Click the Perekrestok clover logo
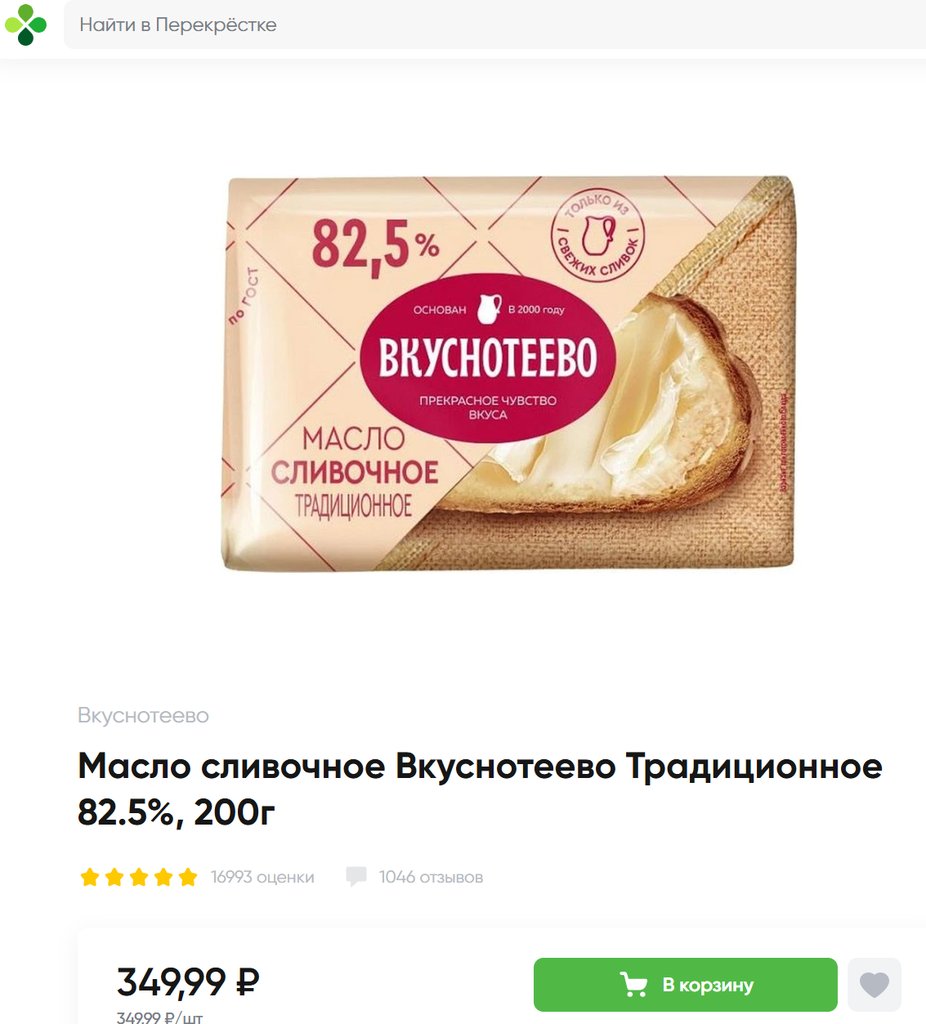Image resolution: width=926 pixels, height=1024 pixels. tap(25, 25)
